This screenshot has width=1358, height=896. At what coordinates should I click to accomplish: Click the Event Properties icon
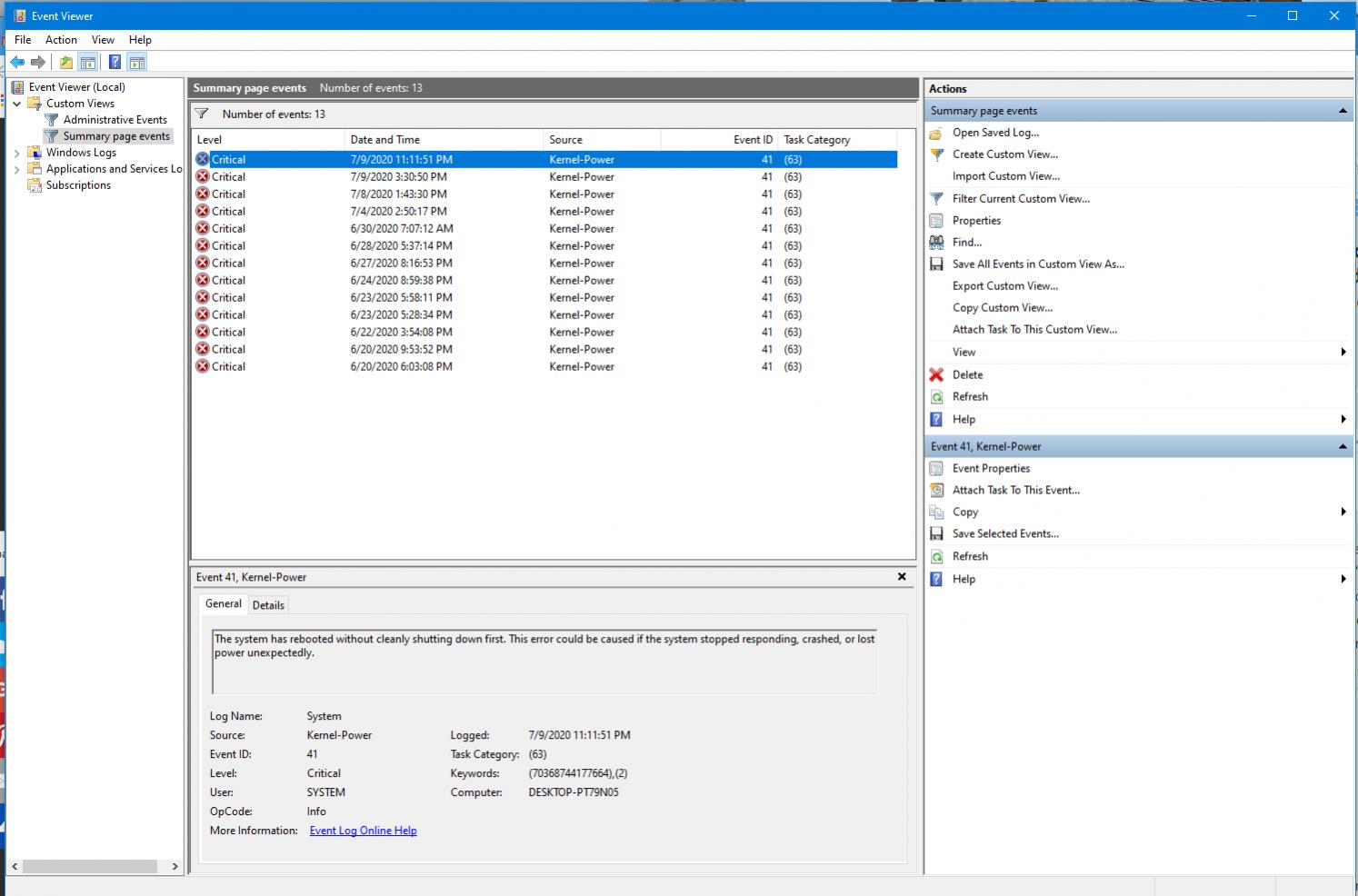click(936, 469)
